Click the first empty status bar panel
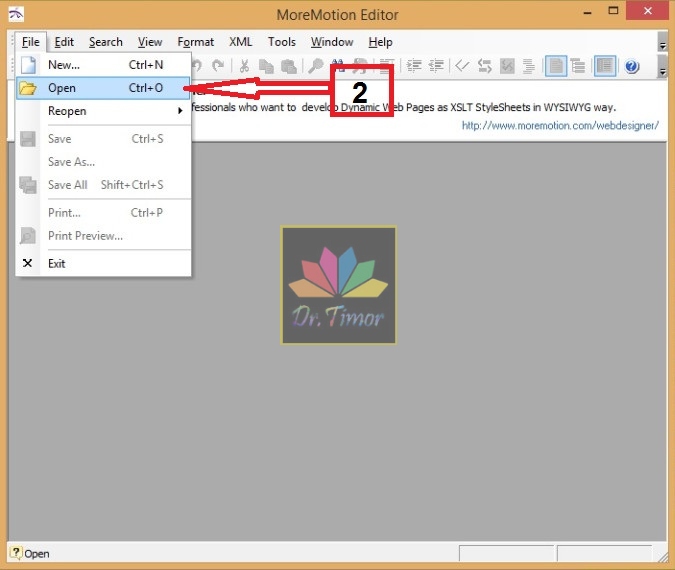Screen dimensions: 675x570 pyautogui.click(x=506, y=553)
